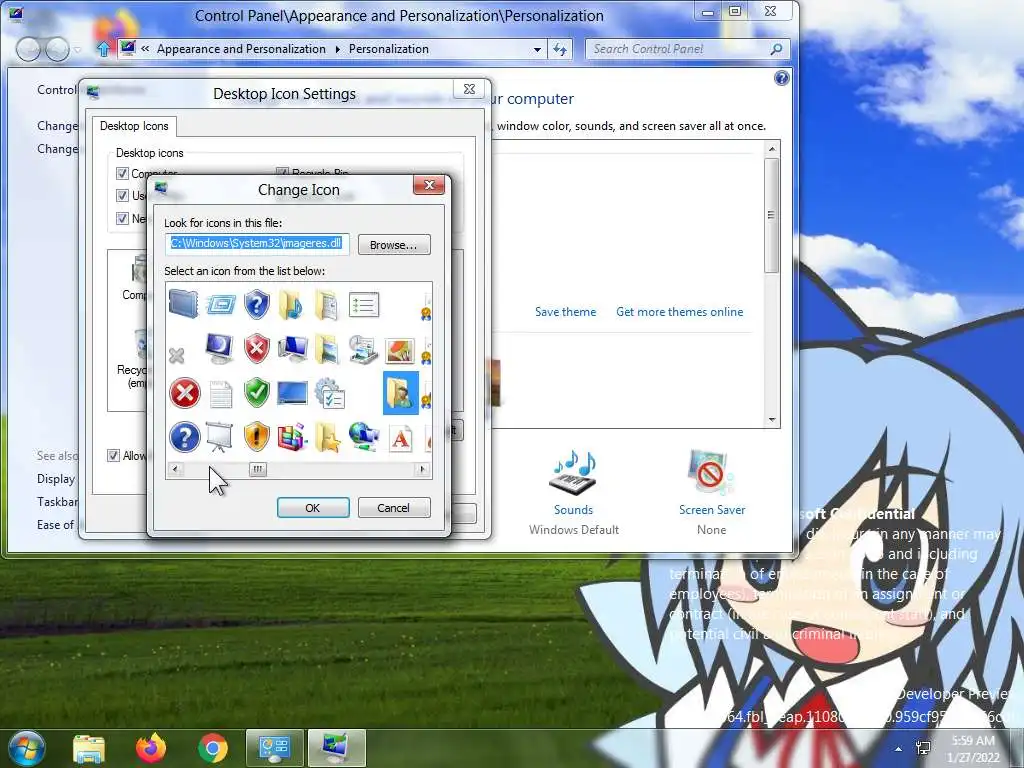Pick the red letter A font icon

pos(400,438)
